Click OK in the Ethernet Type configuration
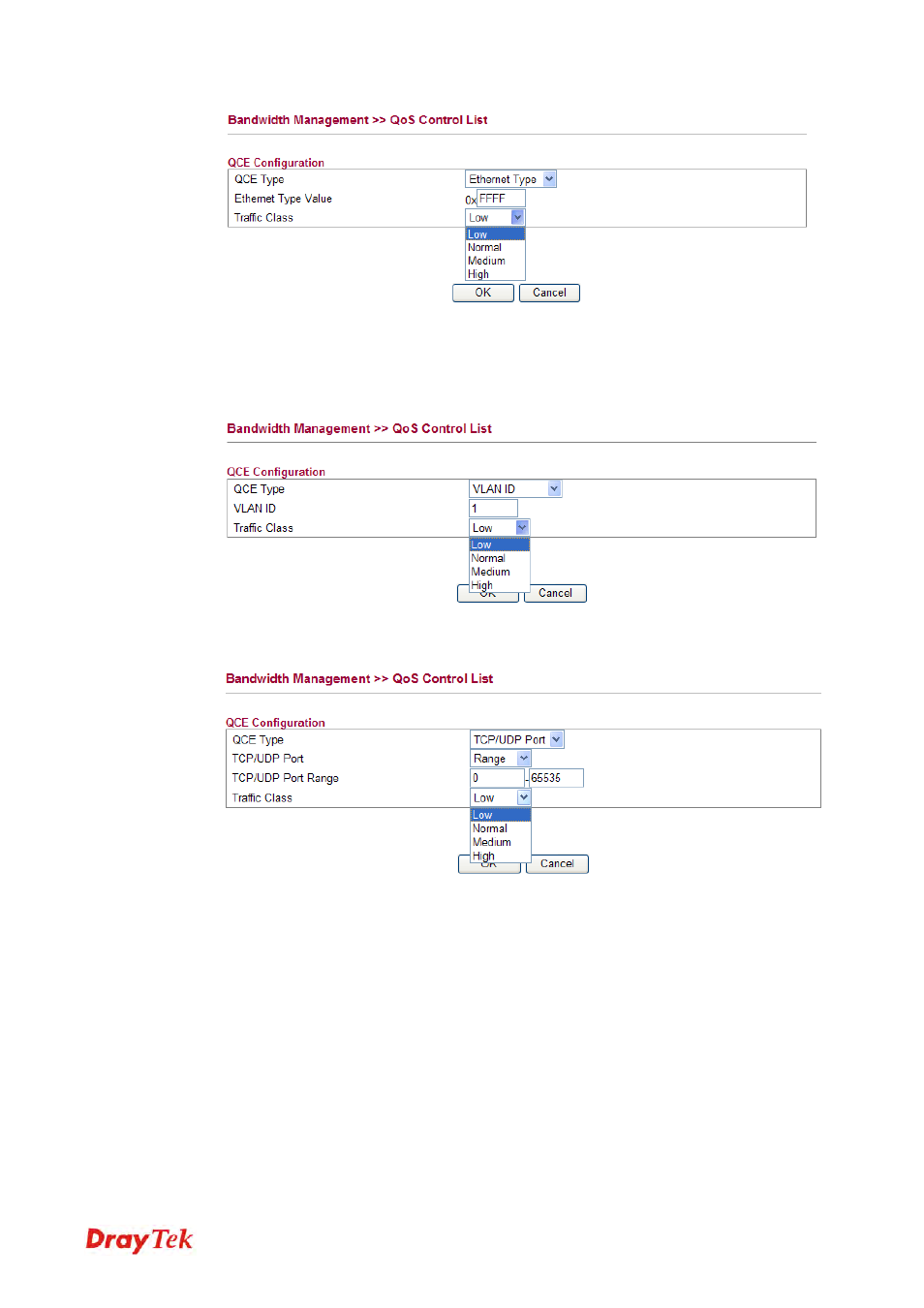This screenshot has height=1308, width=924. tap(482, 293)
